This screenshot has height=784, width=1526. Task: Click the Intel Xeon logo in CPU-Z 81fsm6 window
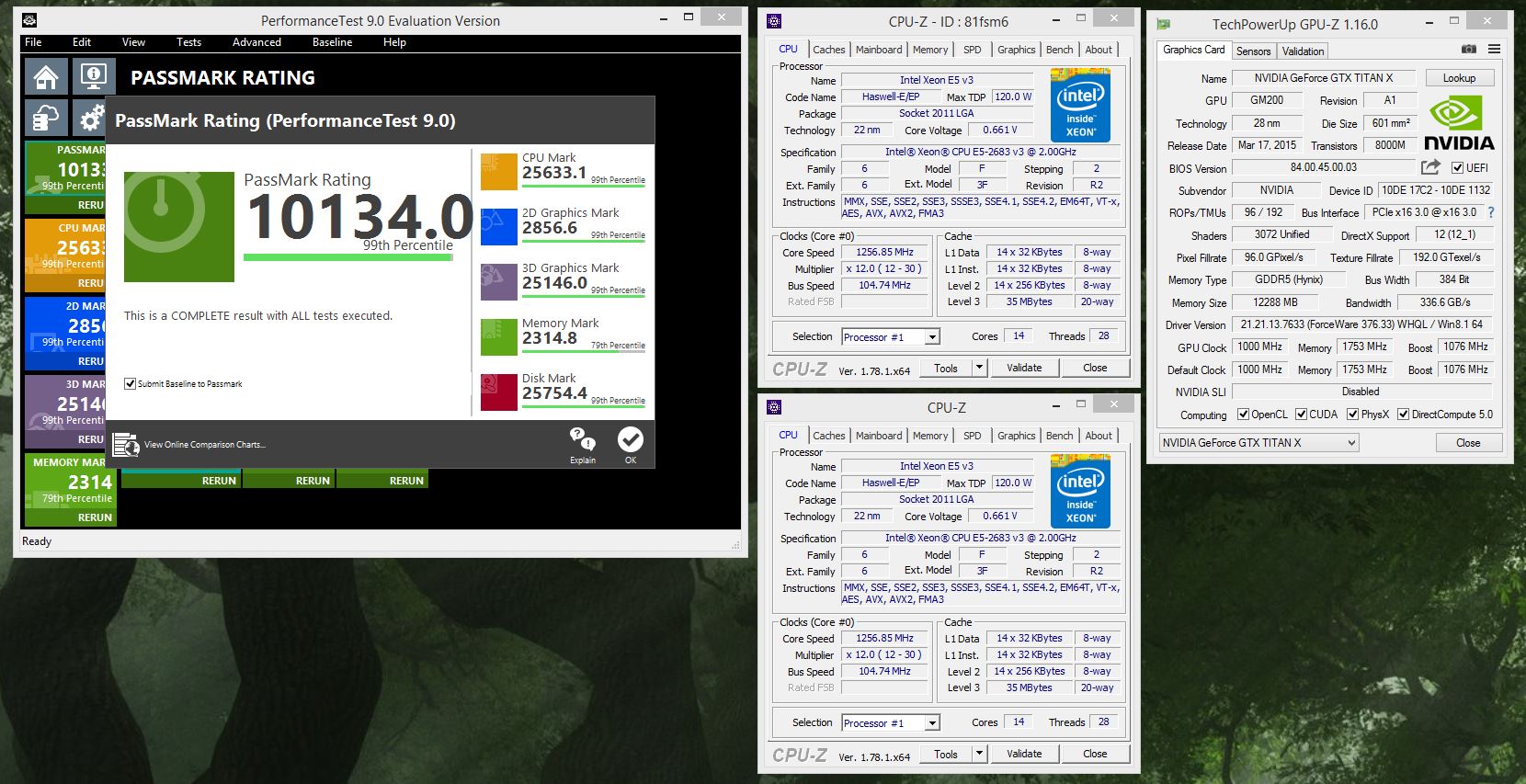tap(1080, 105)
